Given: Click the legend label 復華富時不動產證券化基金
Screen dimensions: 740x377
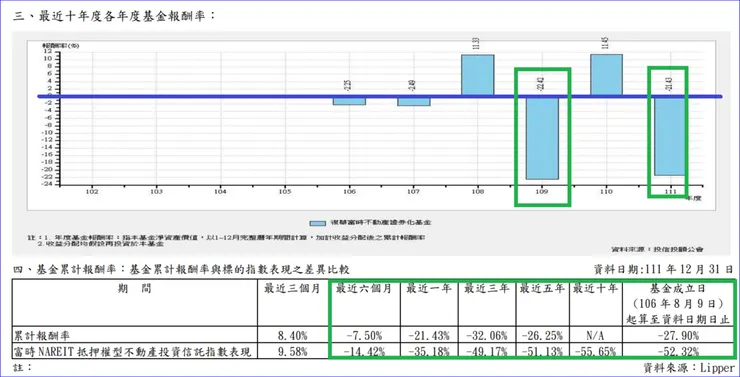Looking at the screenshot, I should (x=380, y=223).
